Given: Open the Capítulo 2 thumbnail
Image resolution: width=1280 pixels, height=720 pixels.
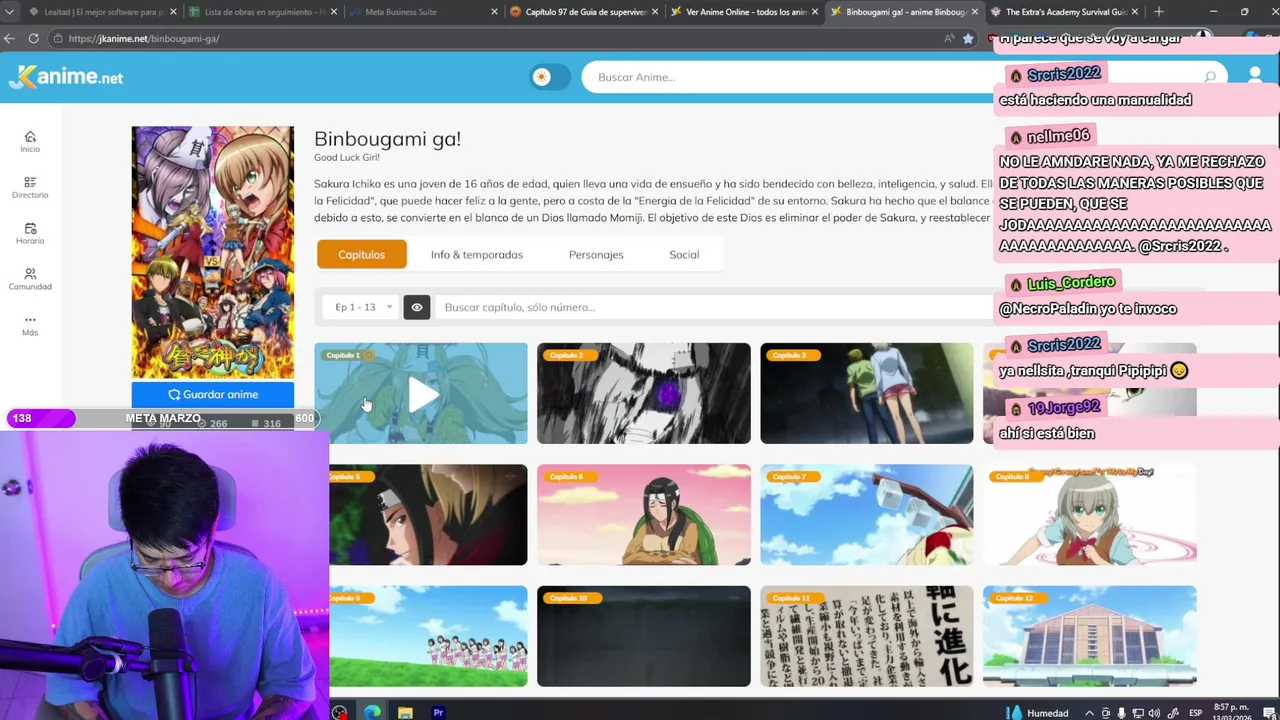Looking at the screenshot, I should [x=643, y=393].
